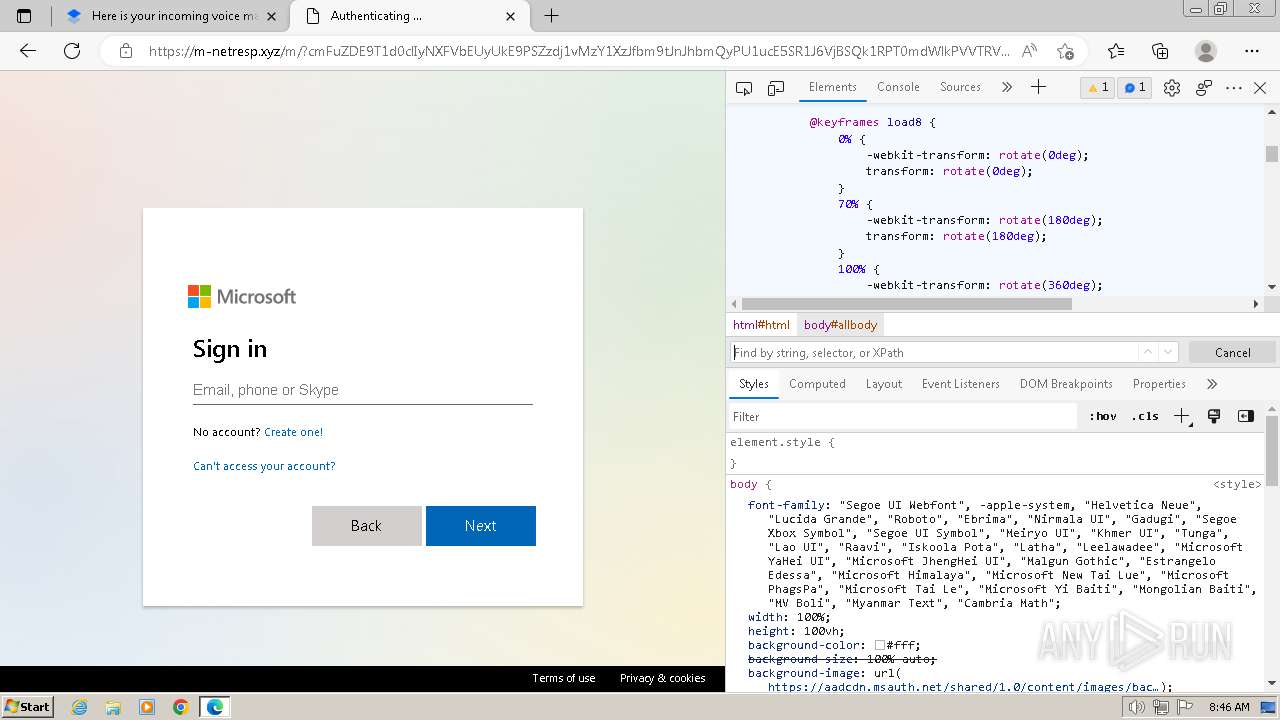Screen dimensions: 1280x720
Task: Go to next search result arrow
Action: [1168, 352]
